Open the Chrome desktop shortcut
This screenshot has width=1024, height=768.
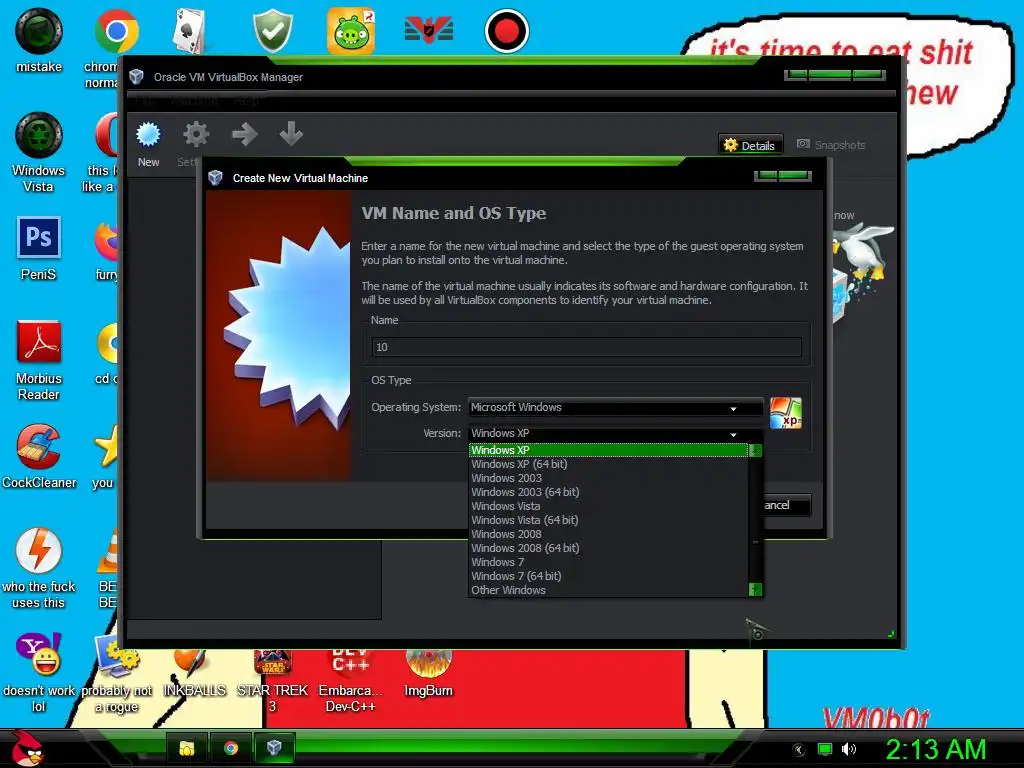(116, 31)
